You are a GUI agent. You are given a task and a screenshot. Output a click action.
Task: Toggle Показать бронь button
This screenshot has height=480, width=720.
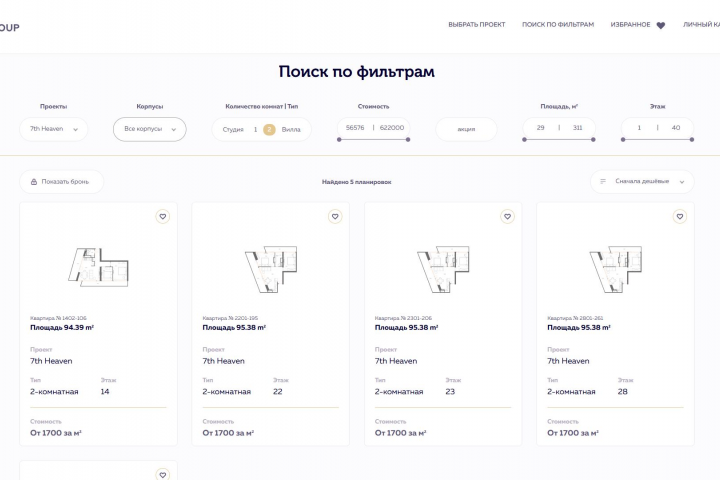[62, 182]
